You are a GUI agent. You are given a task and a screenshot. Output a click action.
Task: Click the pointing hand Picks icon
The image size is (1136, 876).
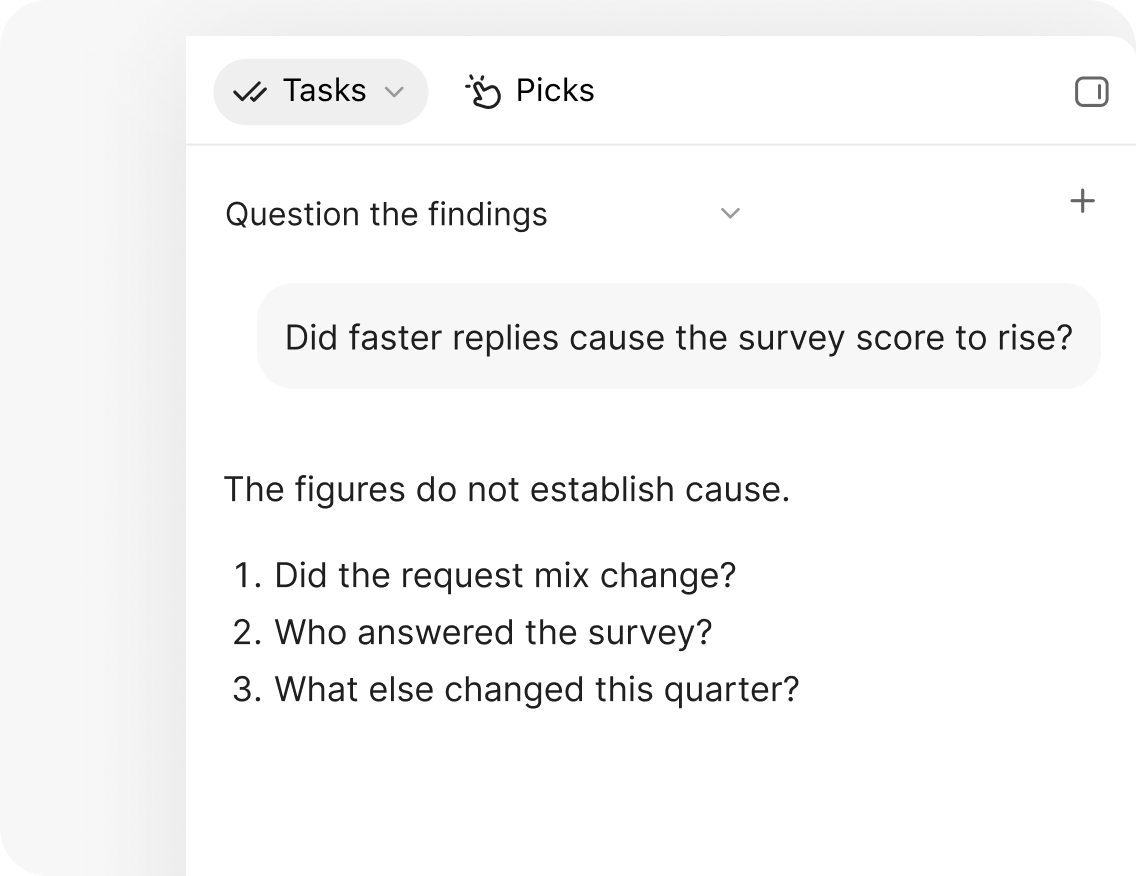(483, 91)
